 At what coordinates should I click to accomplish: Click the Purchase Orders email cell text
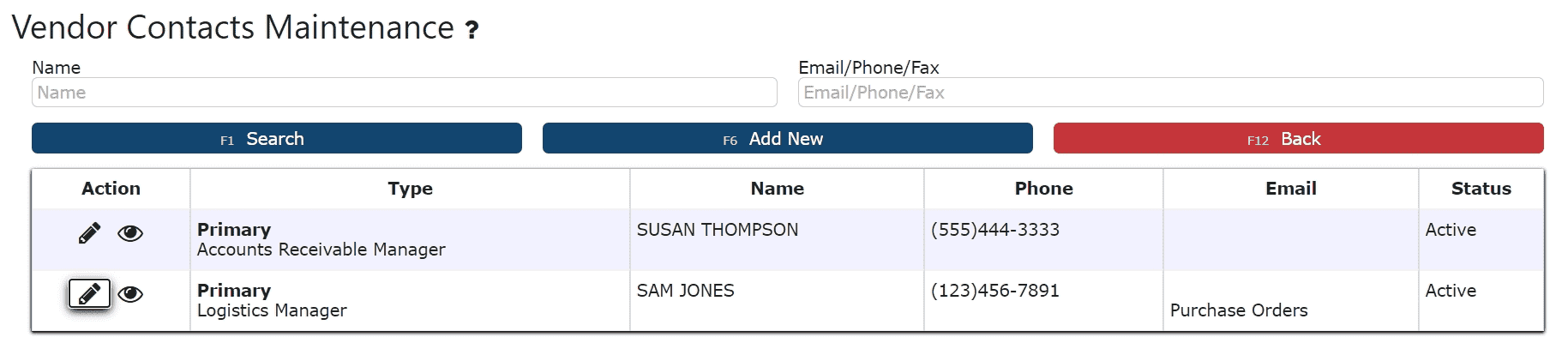(1239, 310)
